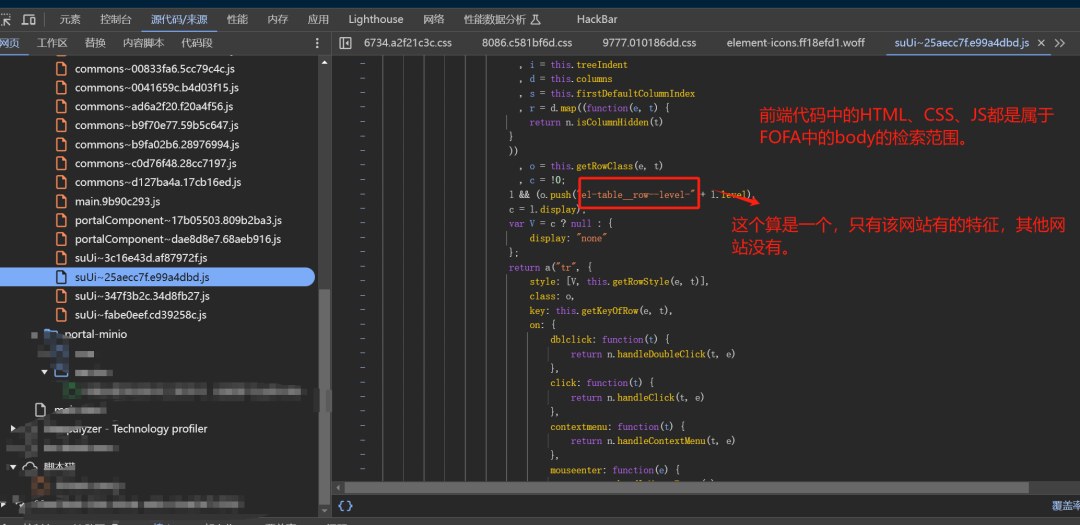Switch to the 元素 panel tab

pyautogui.click(x=70, y=20)
